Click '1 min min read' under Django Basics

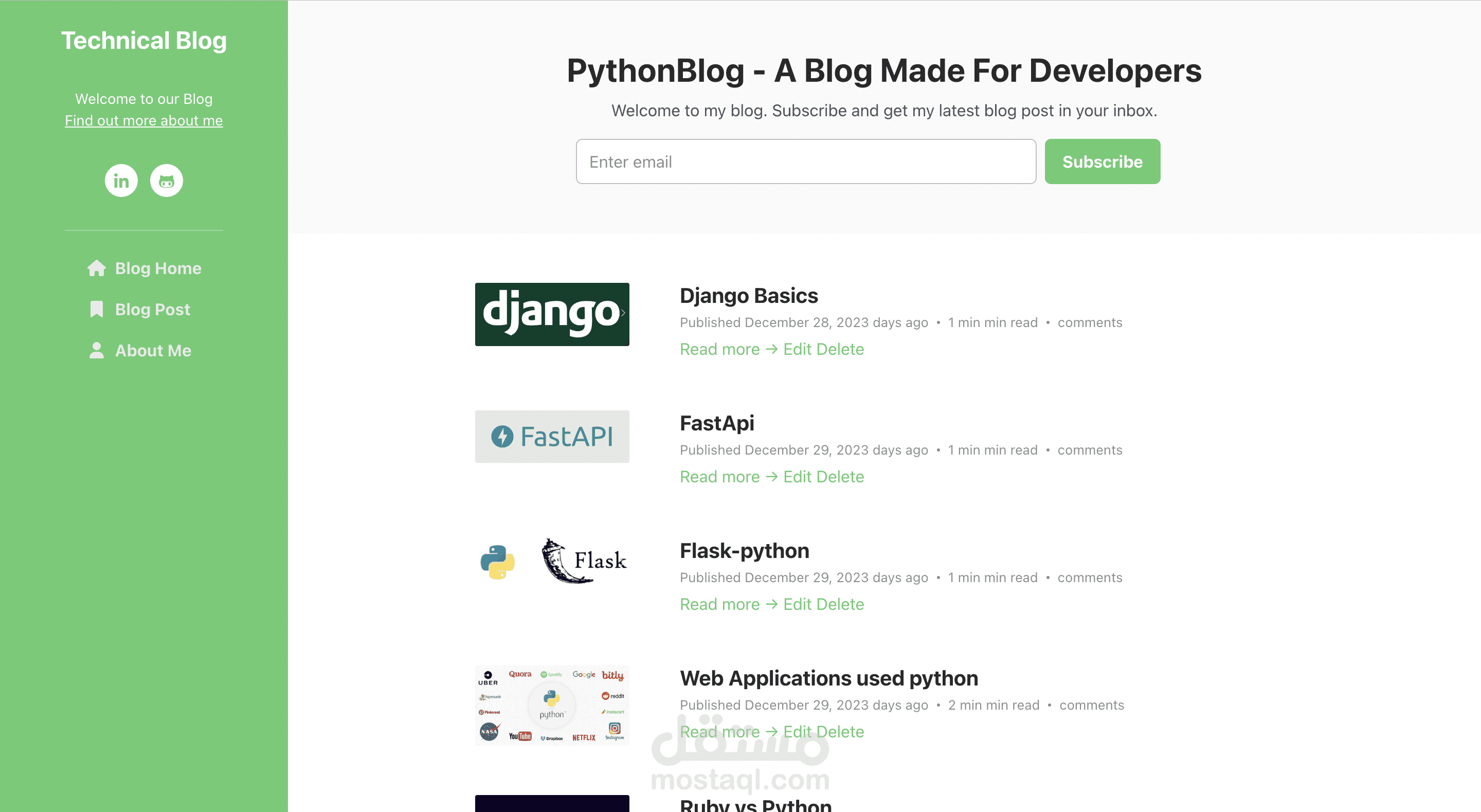point(993,322)
